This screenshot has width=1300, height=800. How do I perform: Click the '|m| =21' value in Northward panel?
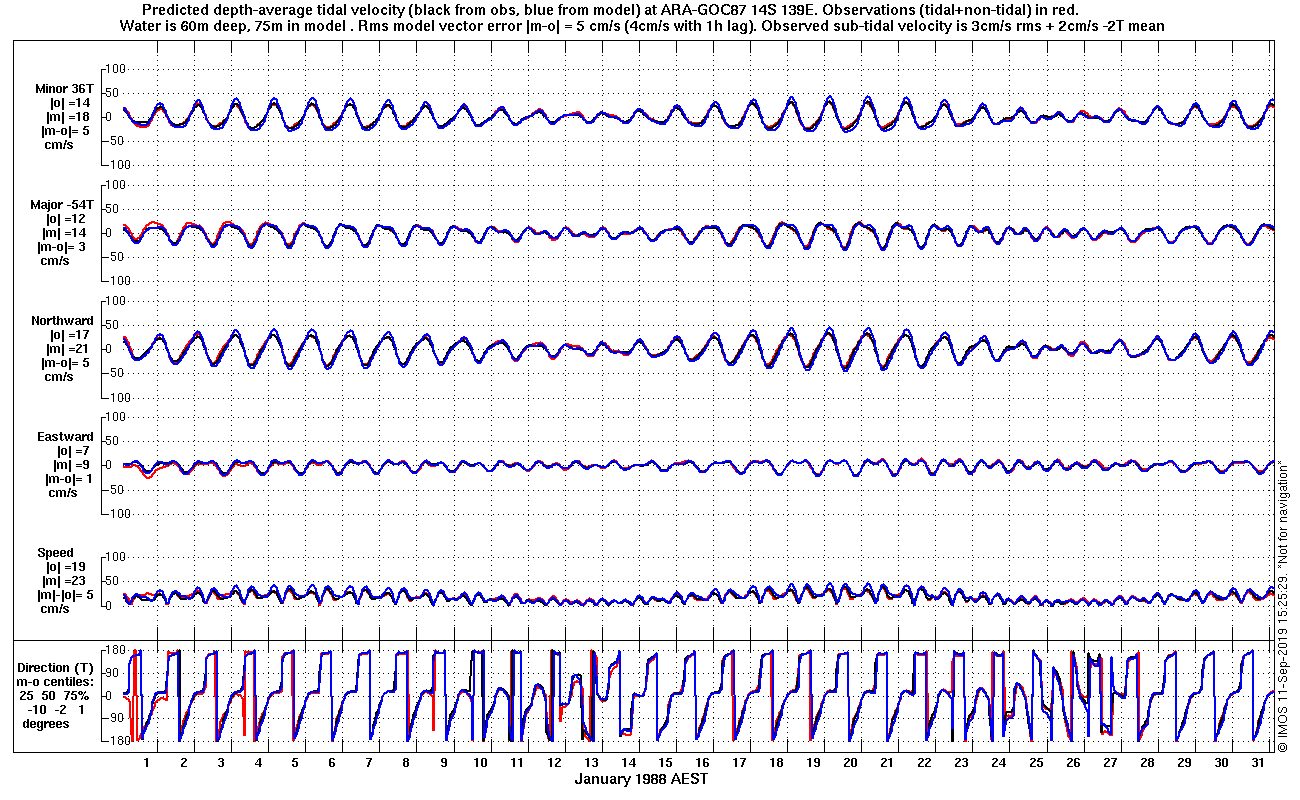pos(69,349)
